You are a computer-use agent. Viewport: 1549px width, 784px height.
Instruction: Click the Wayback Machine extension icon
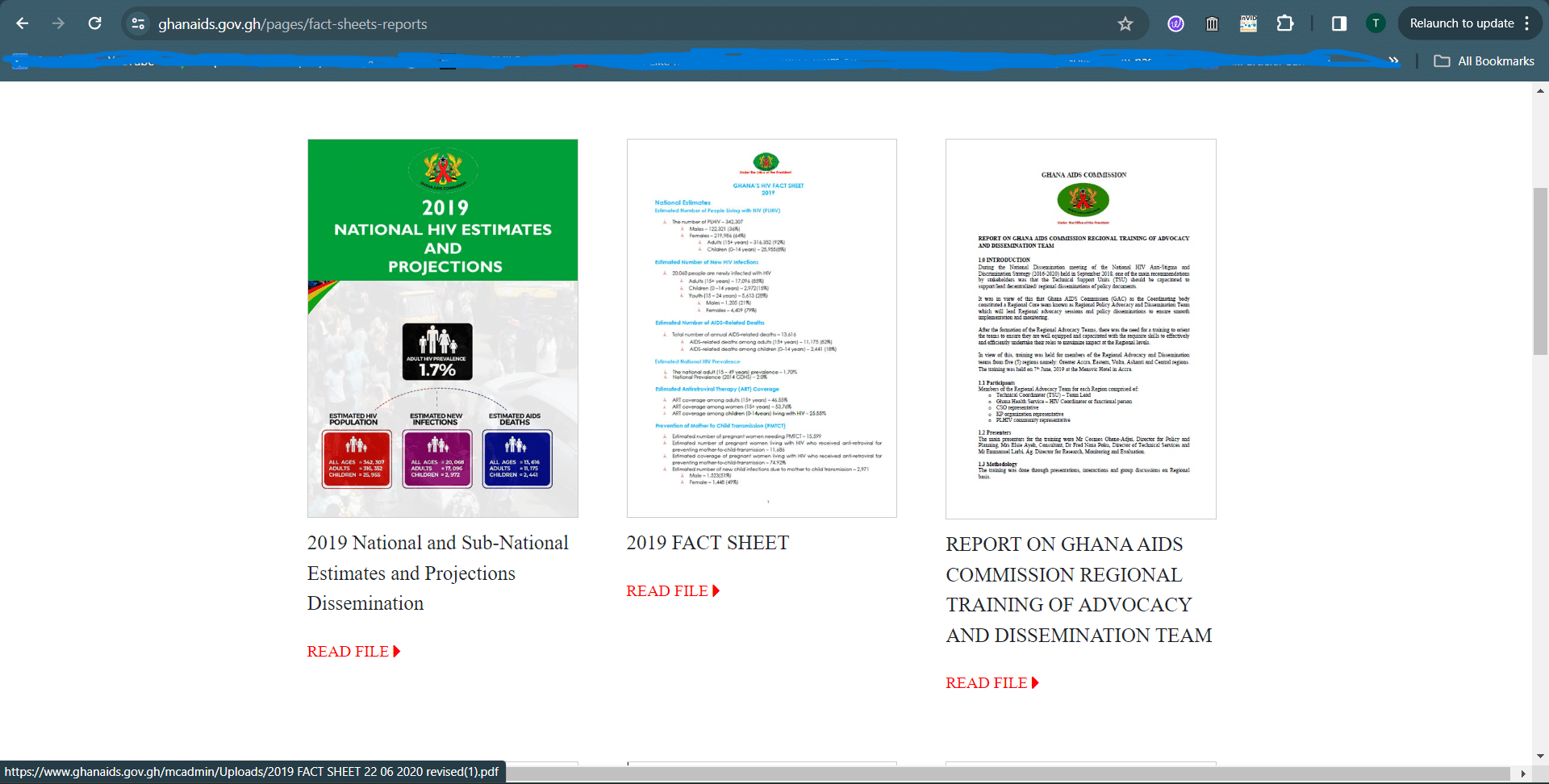click(1212, 23)
